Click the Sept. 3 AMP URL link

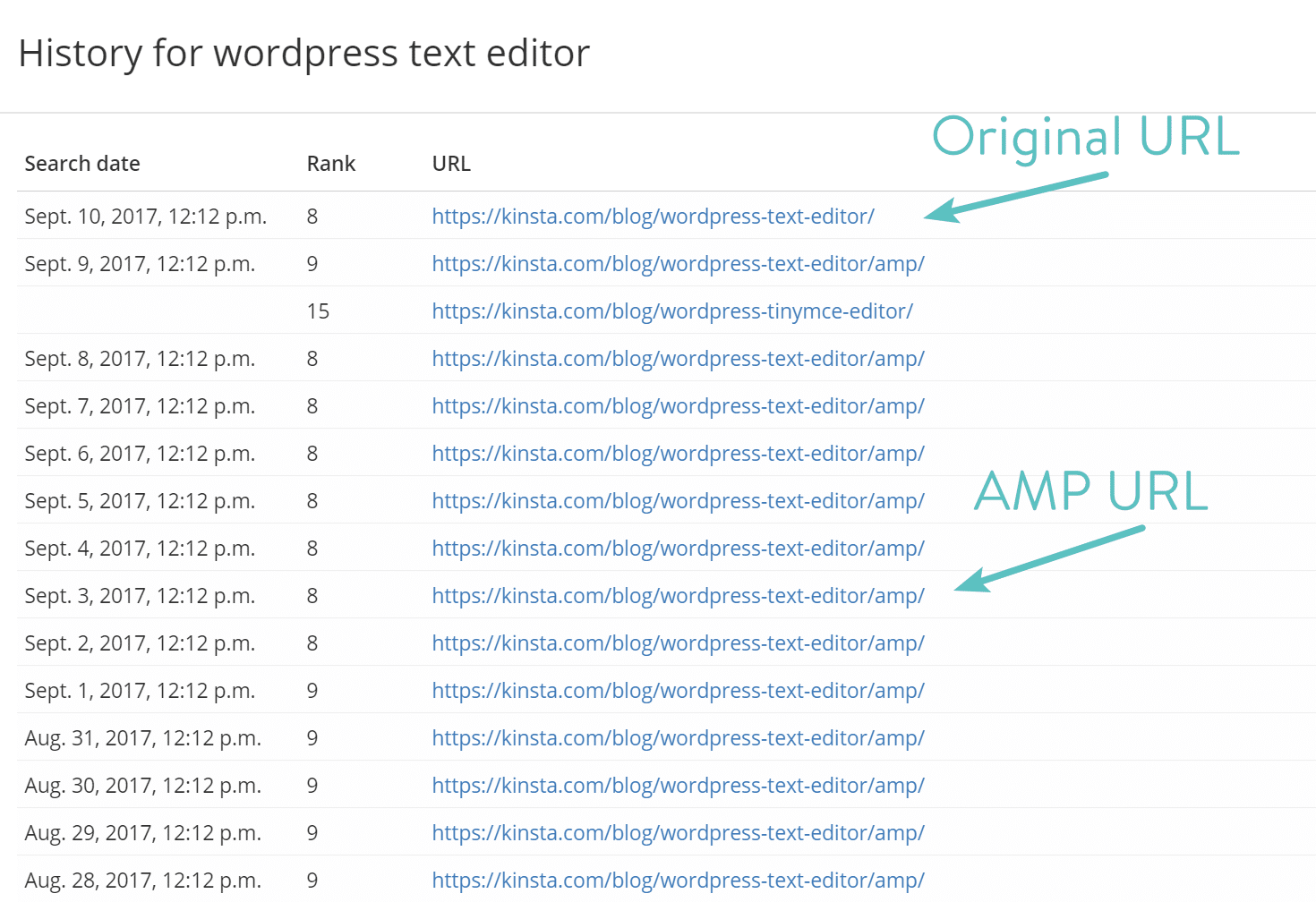pyautogui.click(x=678, y=595)
